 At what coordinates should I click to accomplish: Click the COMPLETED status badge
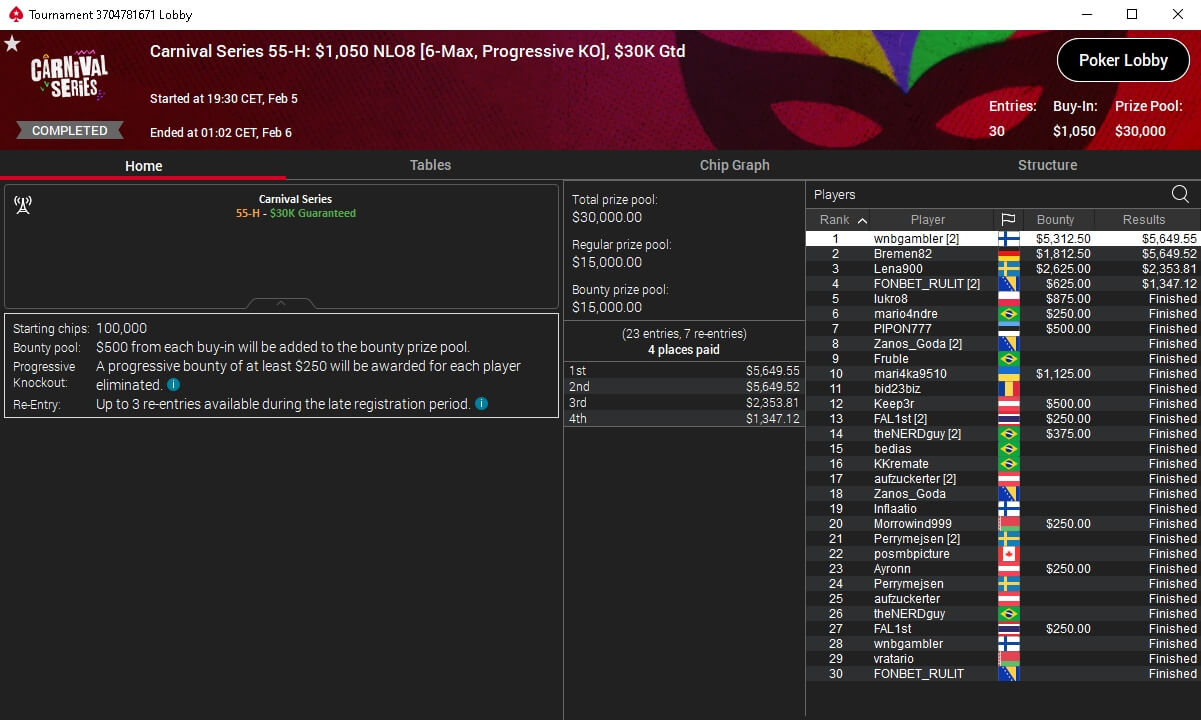[69, 131]
